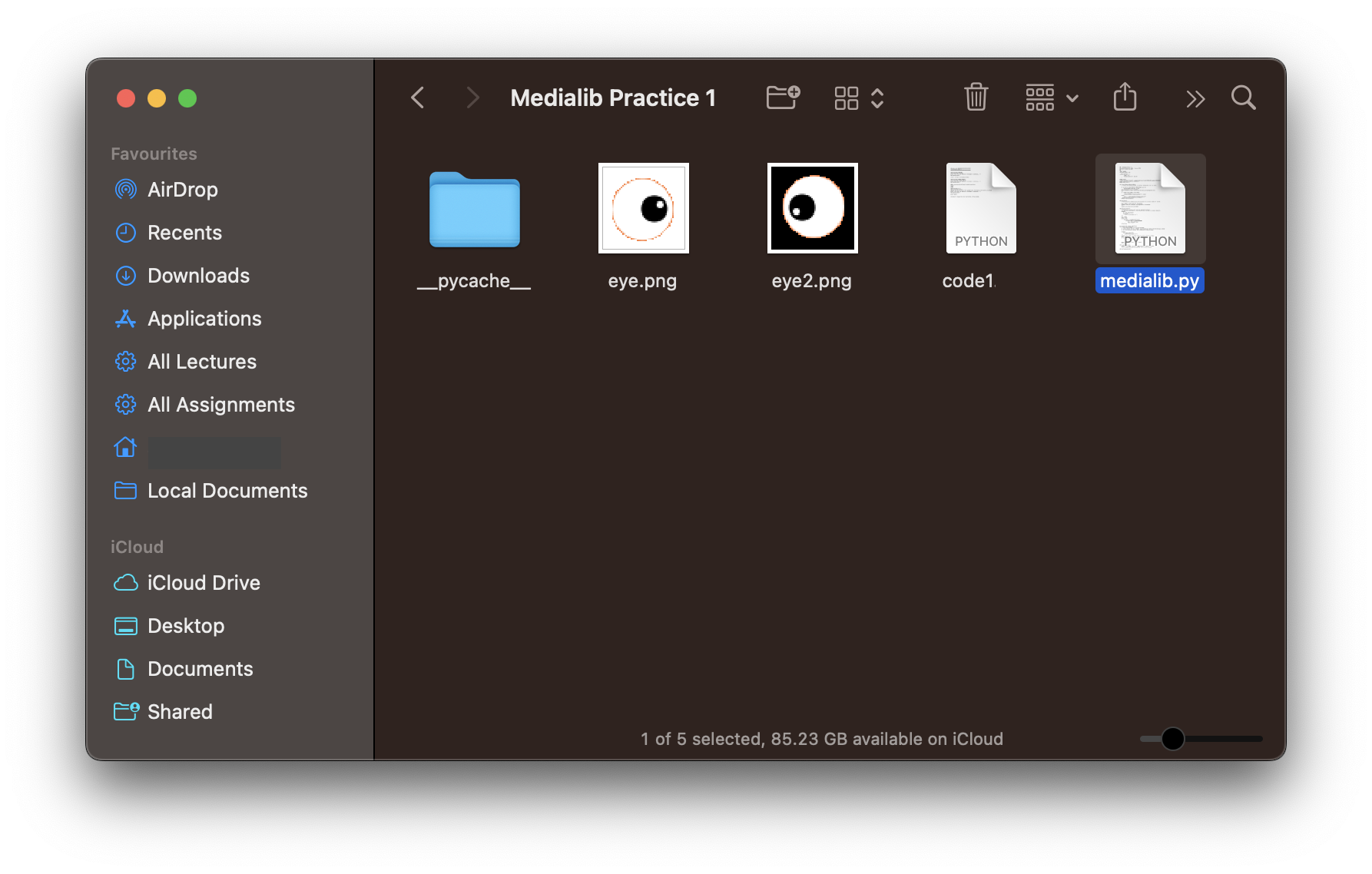The image size is (1372, 874).
Task: Open the Applications sidebar item
Action: (x=204, y=319)
